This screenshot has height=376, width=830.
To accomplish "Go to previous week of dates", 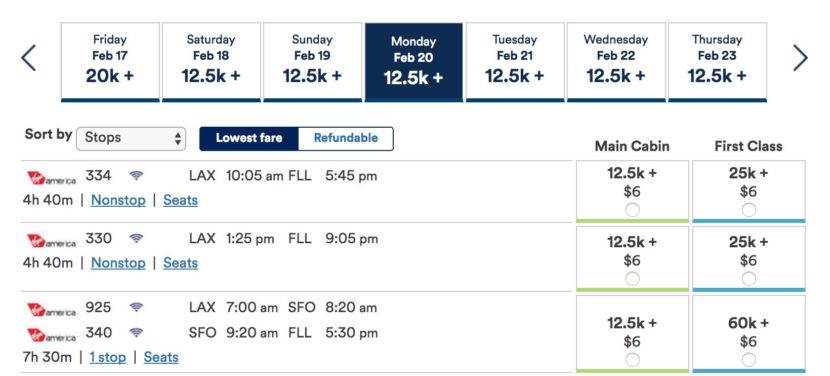I will tap(29, 58).
